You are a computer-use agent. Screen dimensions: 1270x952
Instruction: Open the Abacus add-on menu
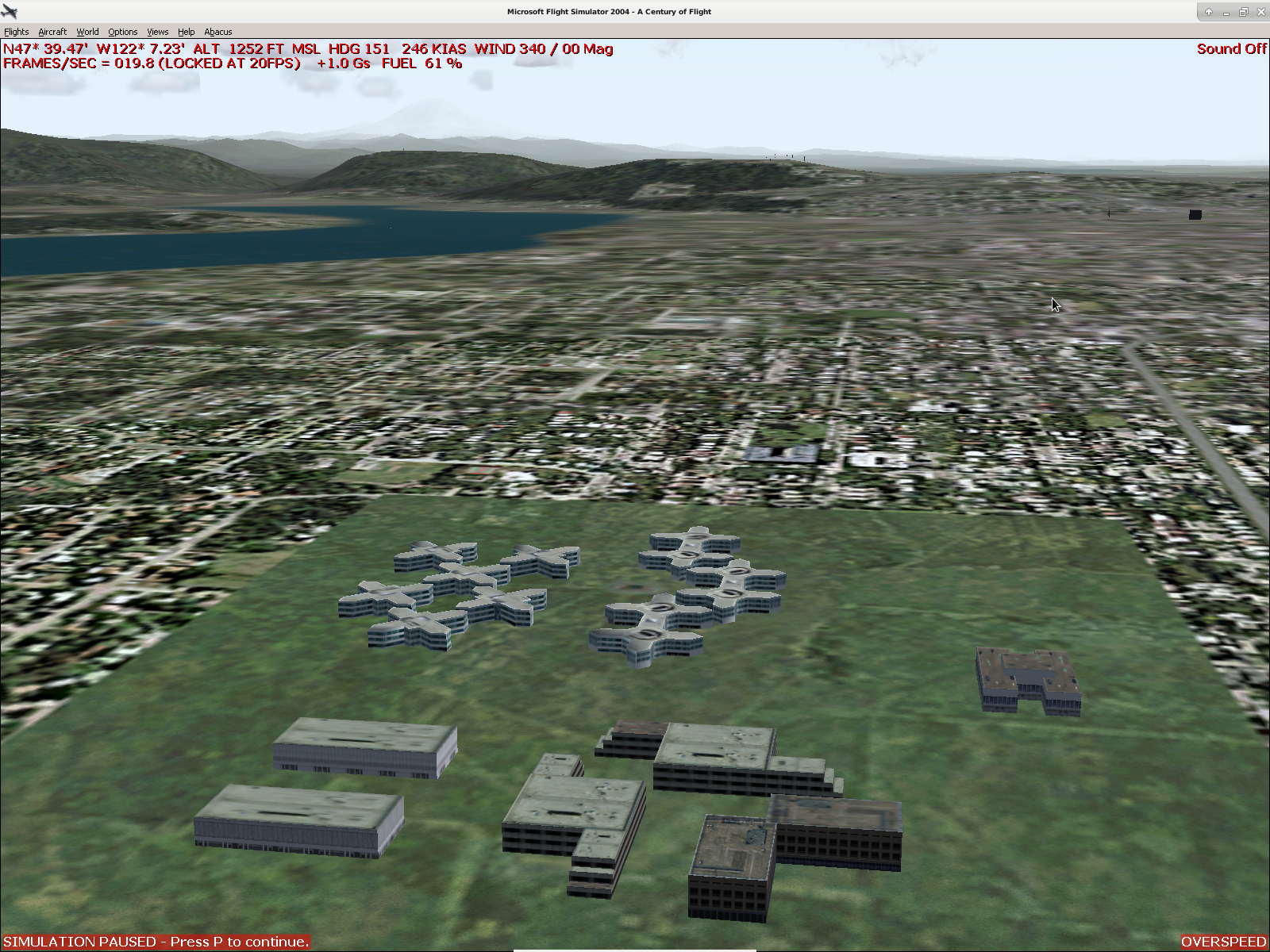coord(218,32)
